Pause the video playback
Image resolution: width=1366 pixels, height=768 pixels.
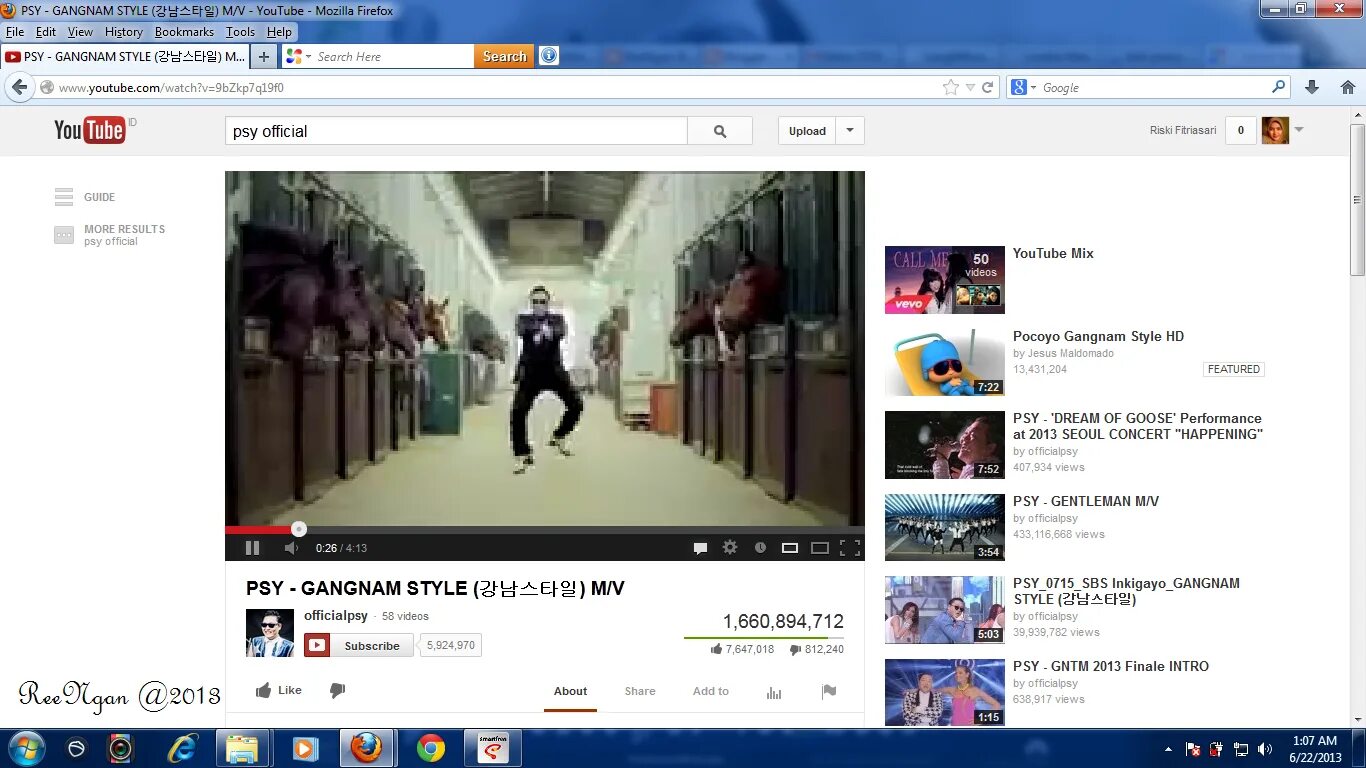(252, 547)
